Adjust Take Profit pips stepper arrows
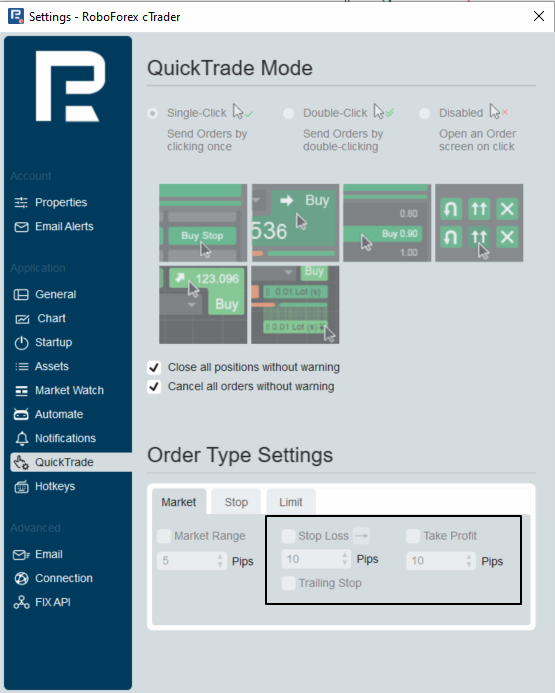The width and height of the screenshot is (555, 693). point(469,561)
